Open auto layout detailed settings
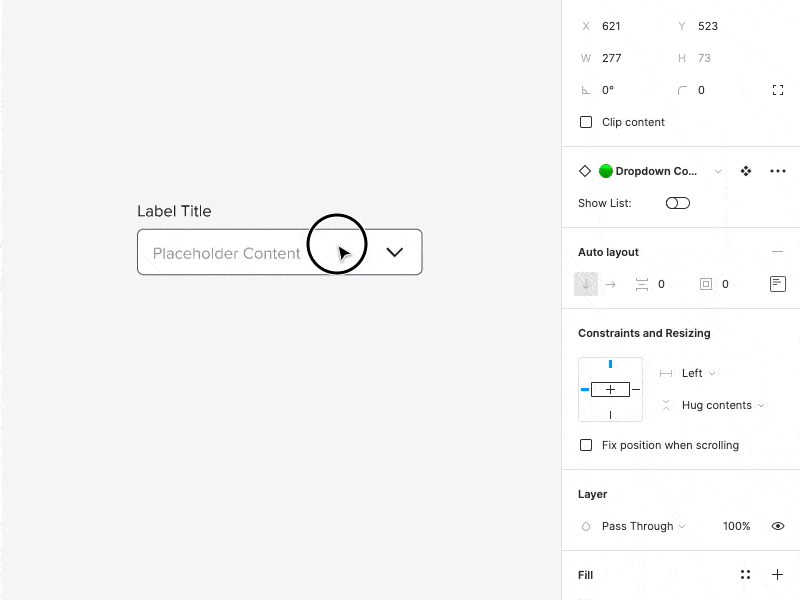800x600 pixels. tap(777, 284)
